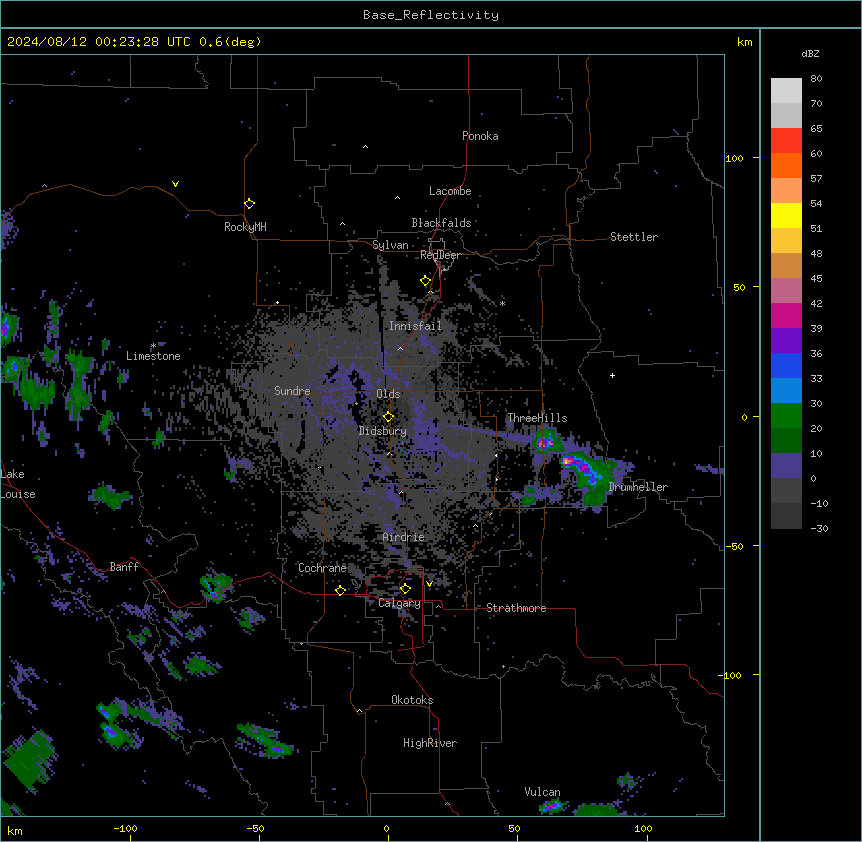Click the yellow marker above RockyMH
This screenshot has height=842, width=862.
point(249,203)
